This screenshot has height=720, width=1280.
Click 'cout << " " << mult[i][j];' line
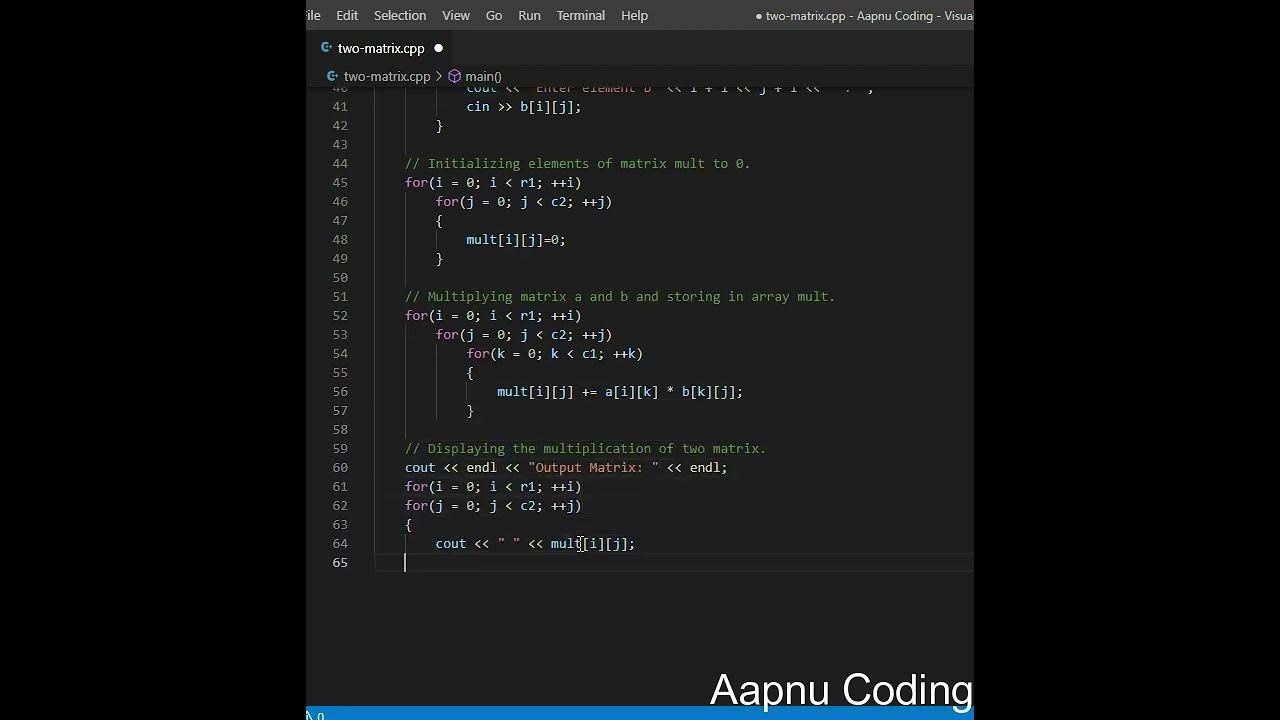[x=535, y=543]
